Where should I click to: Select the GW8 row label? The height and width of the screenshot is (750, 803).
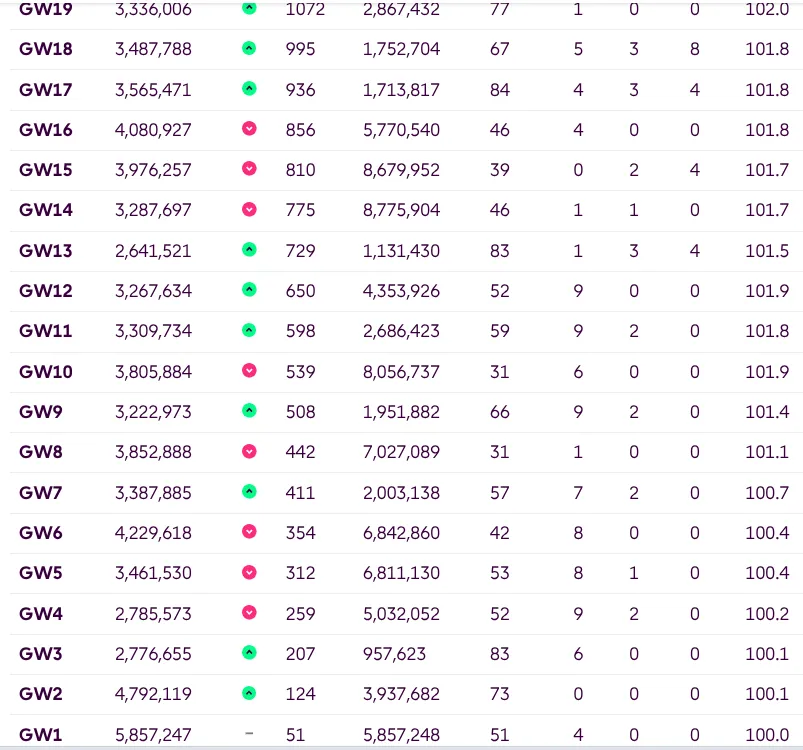pyautogui.click(x=40, y=452)
